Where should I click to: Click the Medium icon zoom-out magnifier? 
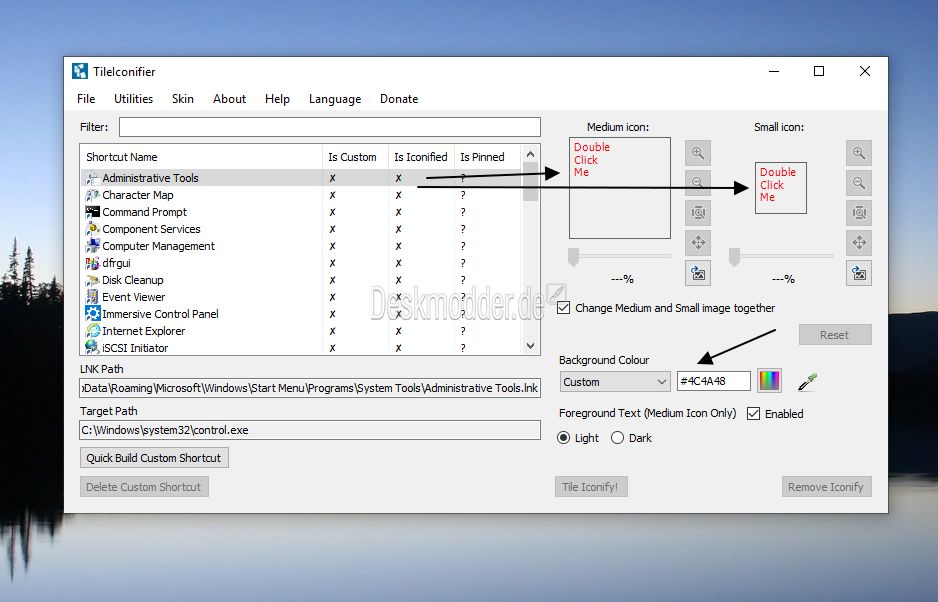[x=698, y=183]
